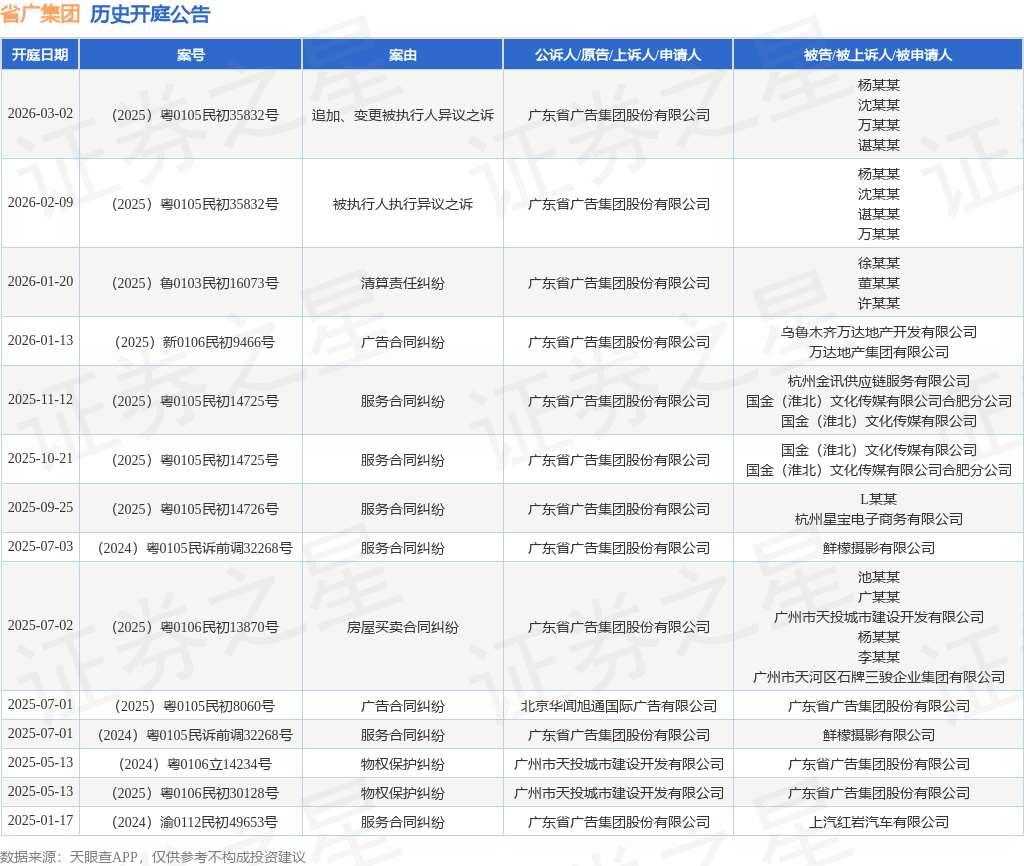
Task: Select case number (2025)鲁0103民初16073号
Action: [x=195, y=283]
